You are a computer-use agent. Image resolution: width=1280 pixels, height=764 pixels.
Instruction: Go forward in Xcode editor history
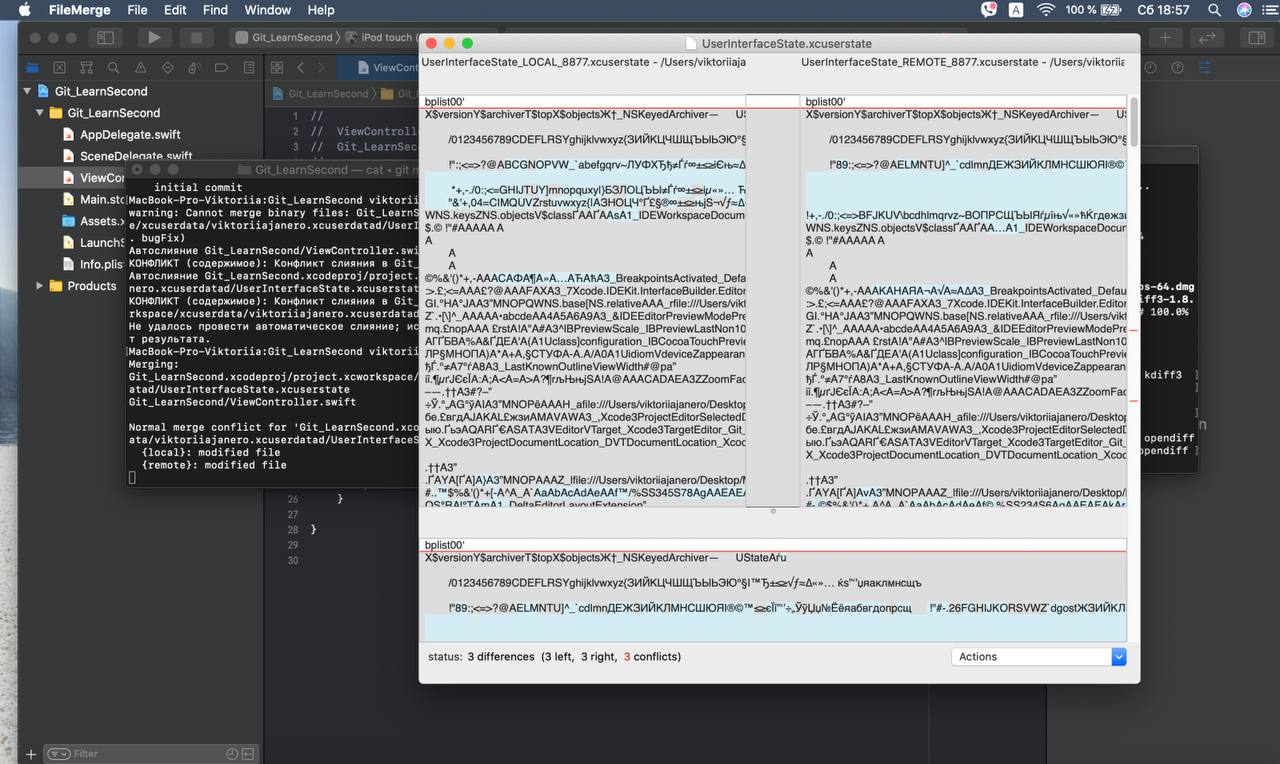(322, 68)
